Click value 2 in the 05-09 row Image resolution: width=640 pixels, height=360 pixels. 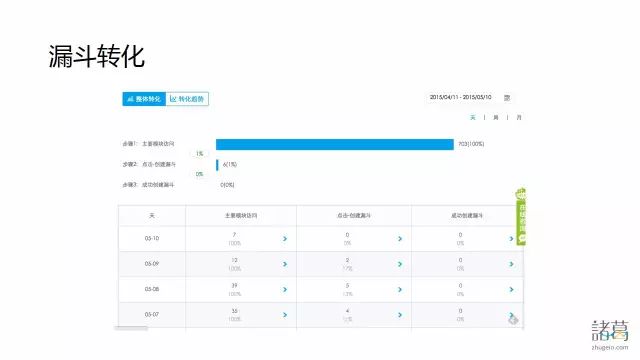(347, 260)
